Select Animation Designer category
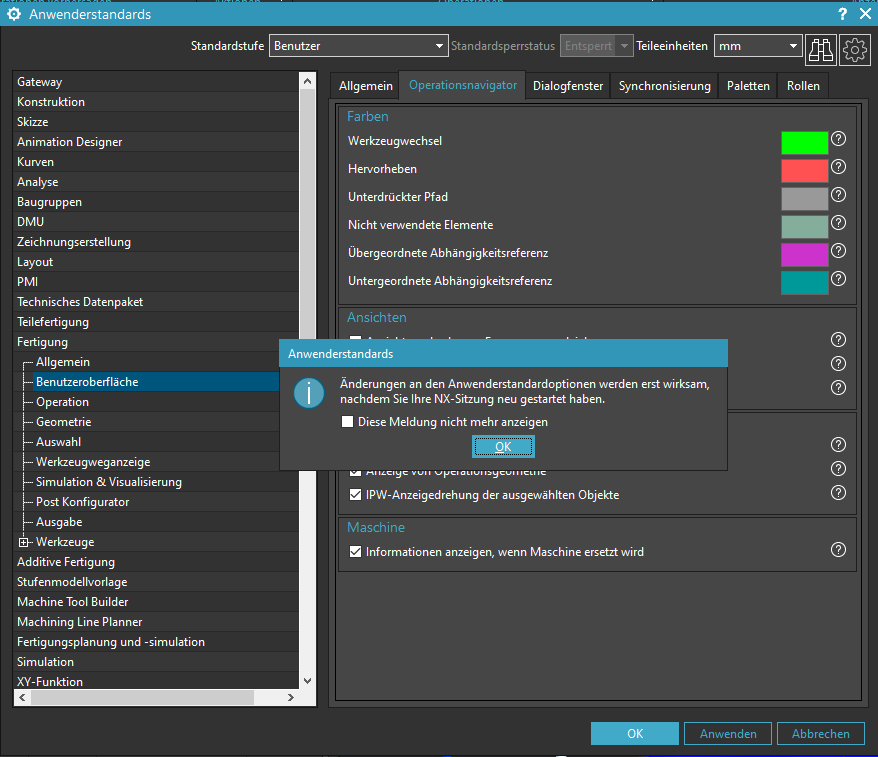The image size is (878, 757). coord(156,142)
